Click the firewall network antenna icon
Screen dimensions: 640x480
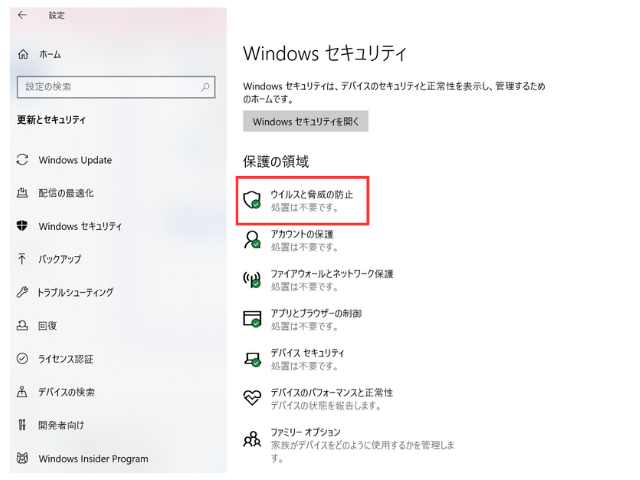[252, 279]
